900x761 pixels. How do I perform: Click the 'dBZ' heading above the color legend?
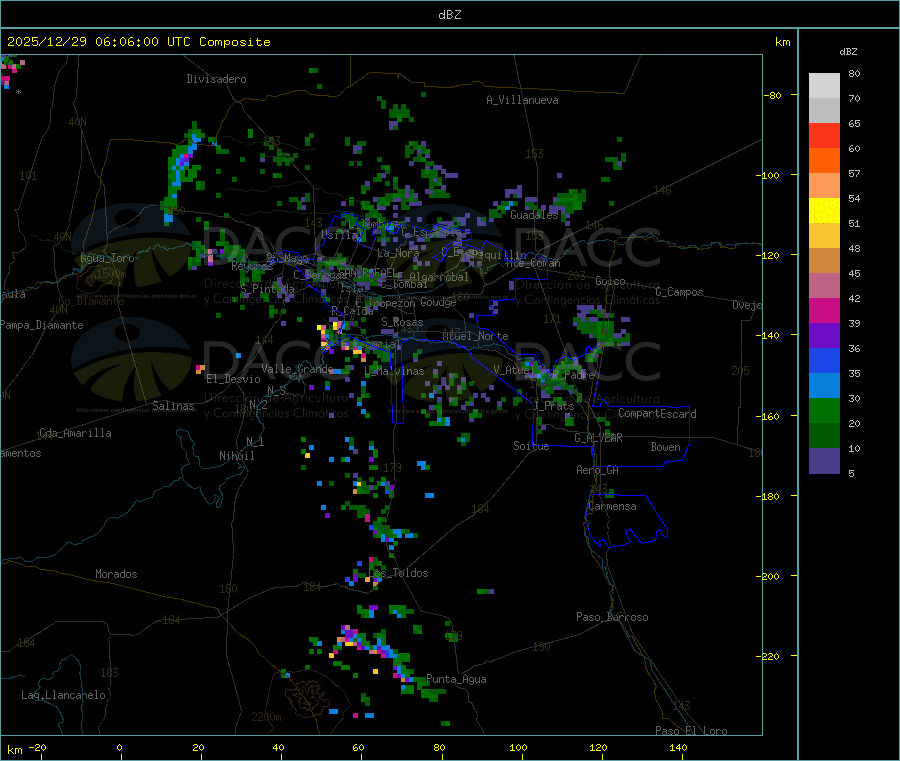coord(848,52)
